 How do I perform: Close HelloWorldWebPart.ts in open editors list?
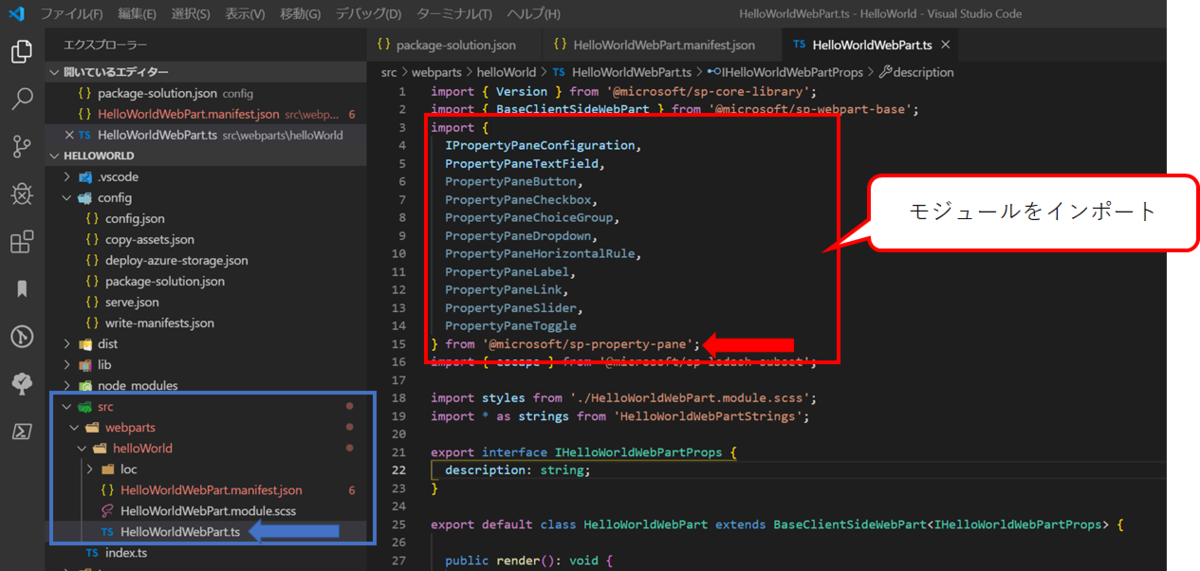click(69, 135)
